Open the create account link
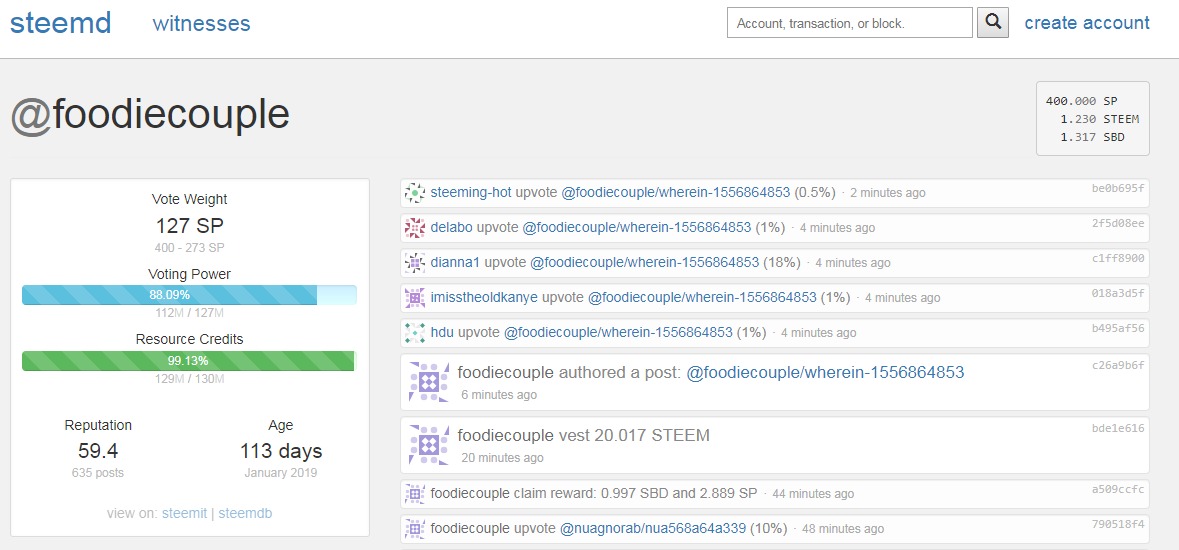The height and width of the screenshot is (550, 1179). coord(1087,23)
